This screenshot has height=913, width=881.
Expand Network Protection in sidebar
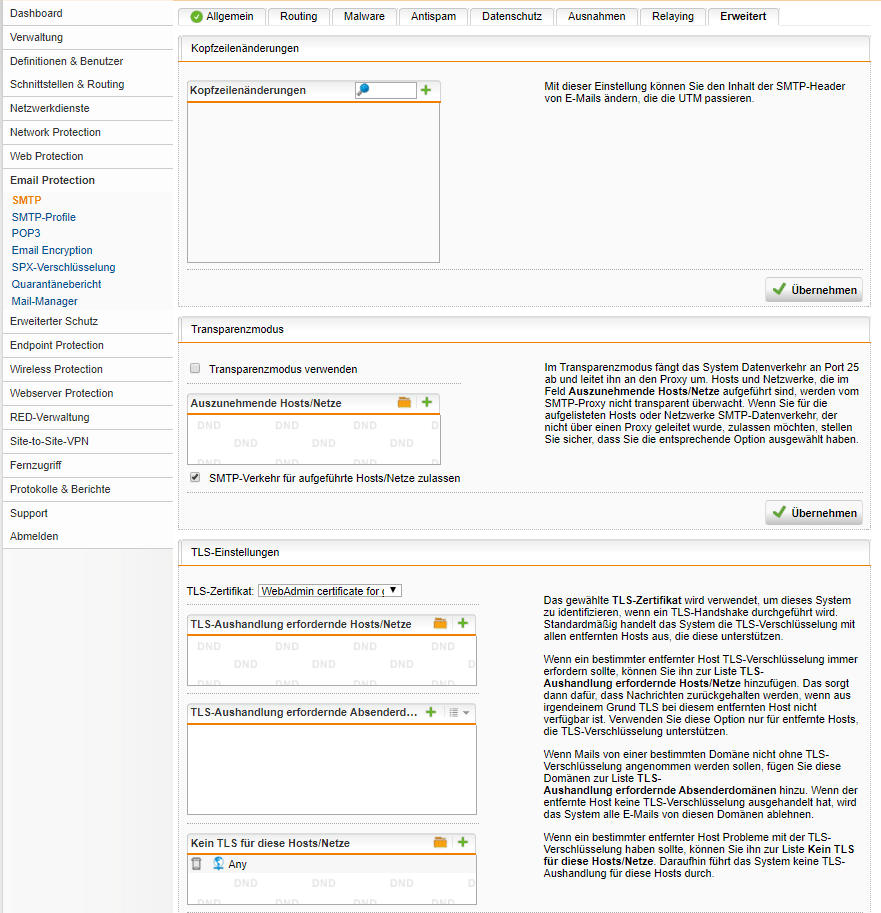click(x=55, y=132)
